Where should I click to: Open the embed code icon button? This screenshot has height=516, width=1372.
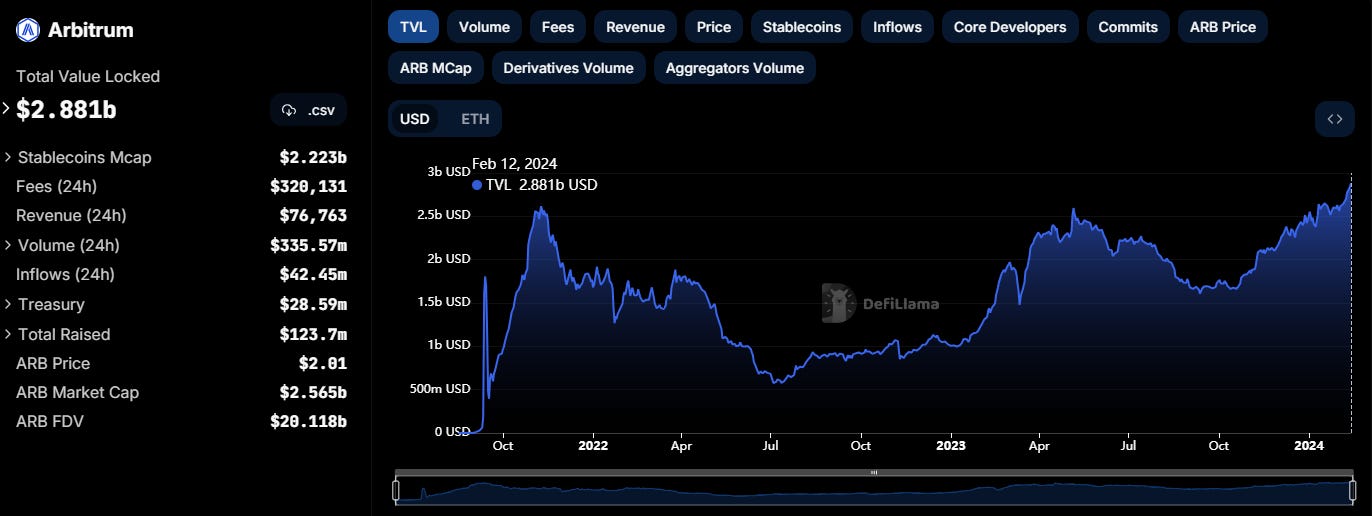(1334, 119)
